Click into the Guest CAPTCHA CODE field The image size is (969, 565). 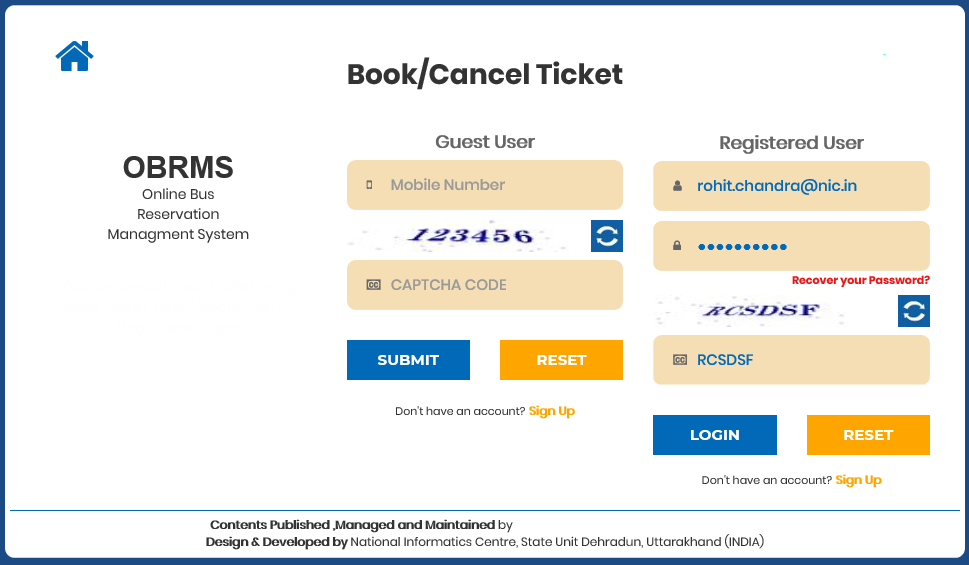495,285
